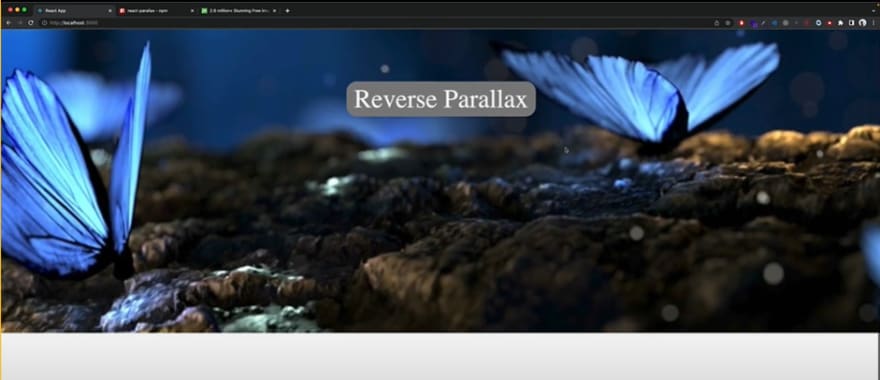Share this page from the address bar
The width and height of the screenshot is (880, 380).
tap(717, 22)
